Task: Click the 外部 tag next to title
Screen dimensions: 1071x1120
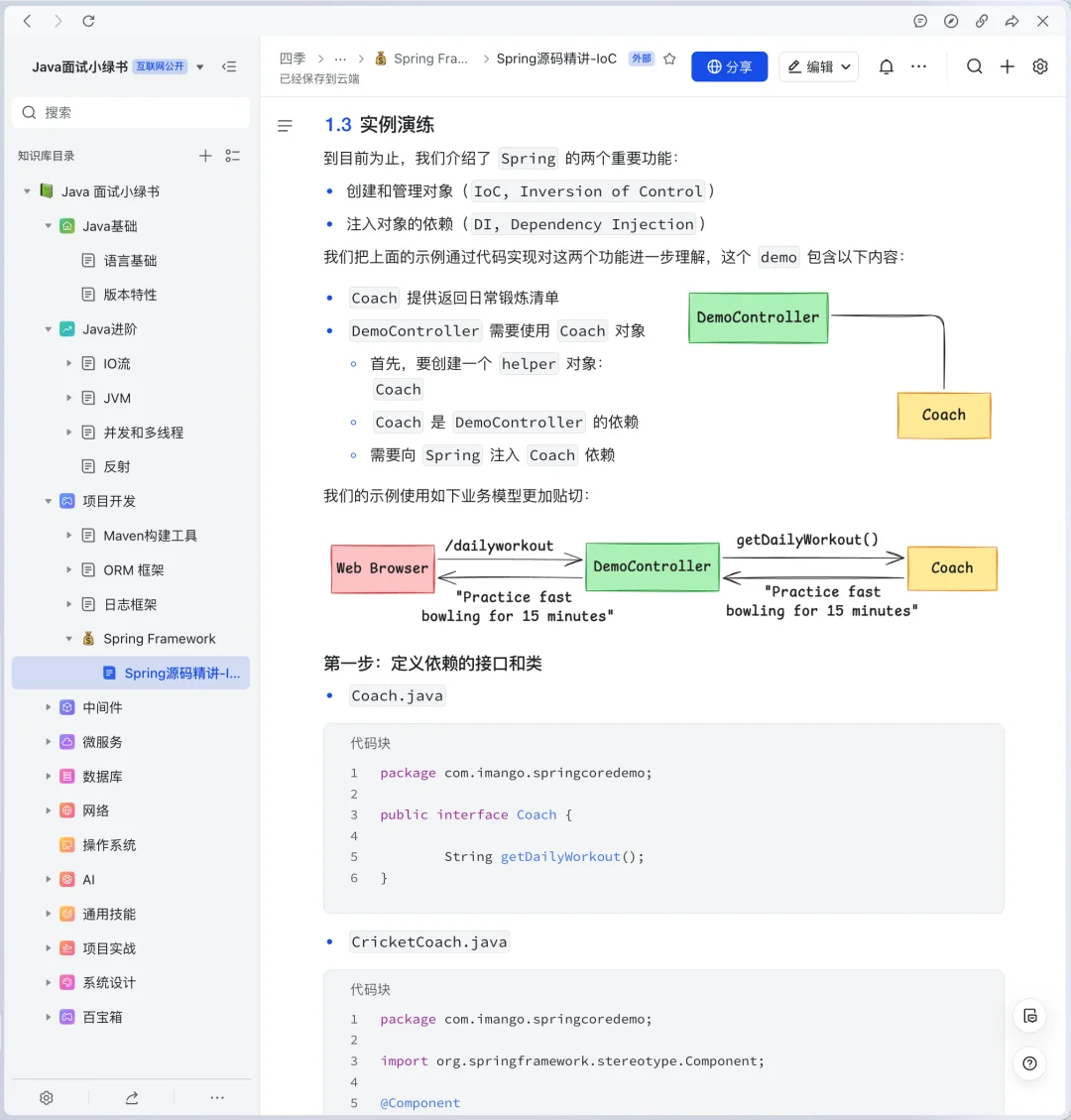Action: 642,59
